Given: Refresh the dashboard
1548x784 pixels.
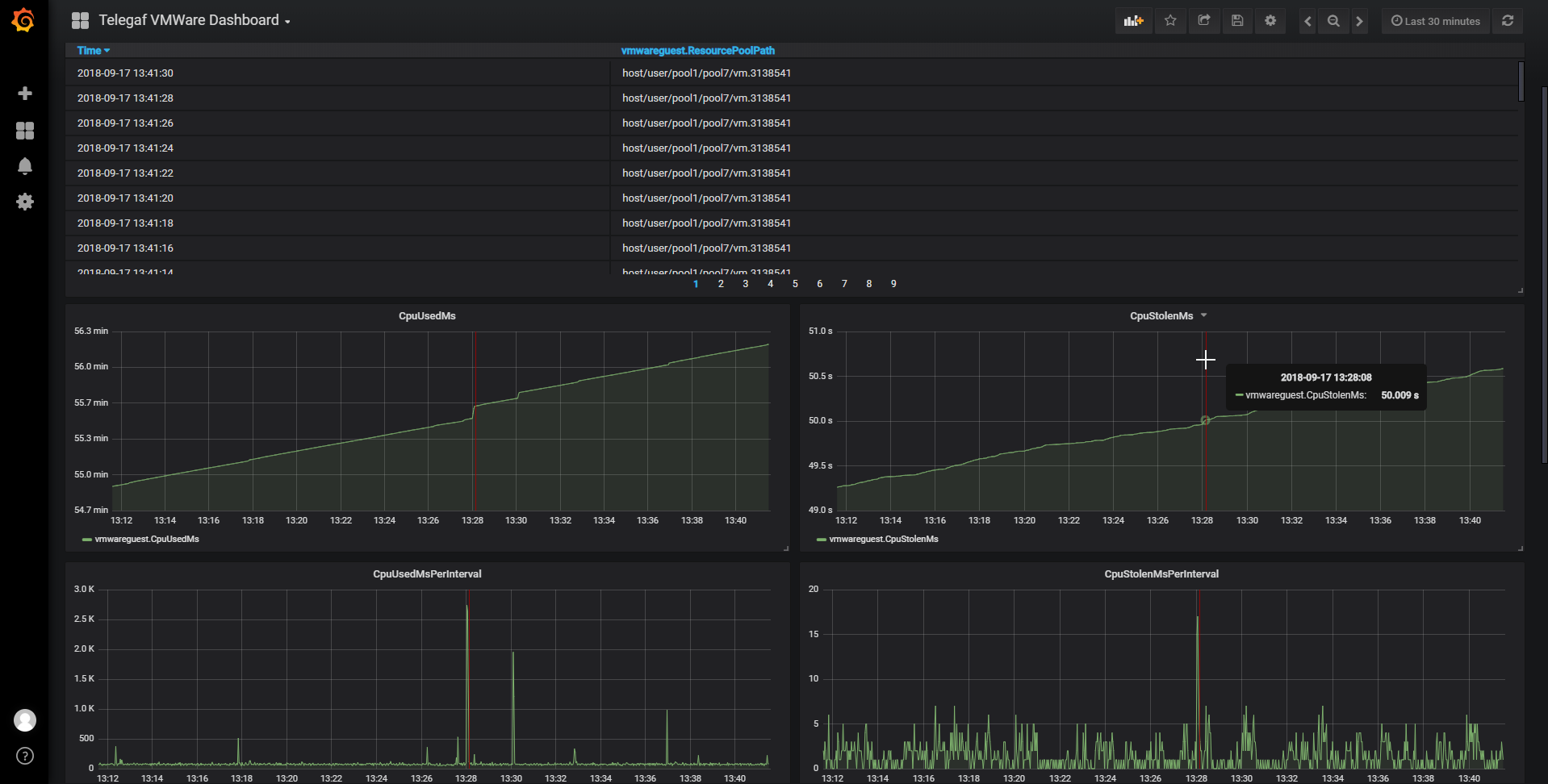Looking at the screenshot, I should tap(1508, 21).
